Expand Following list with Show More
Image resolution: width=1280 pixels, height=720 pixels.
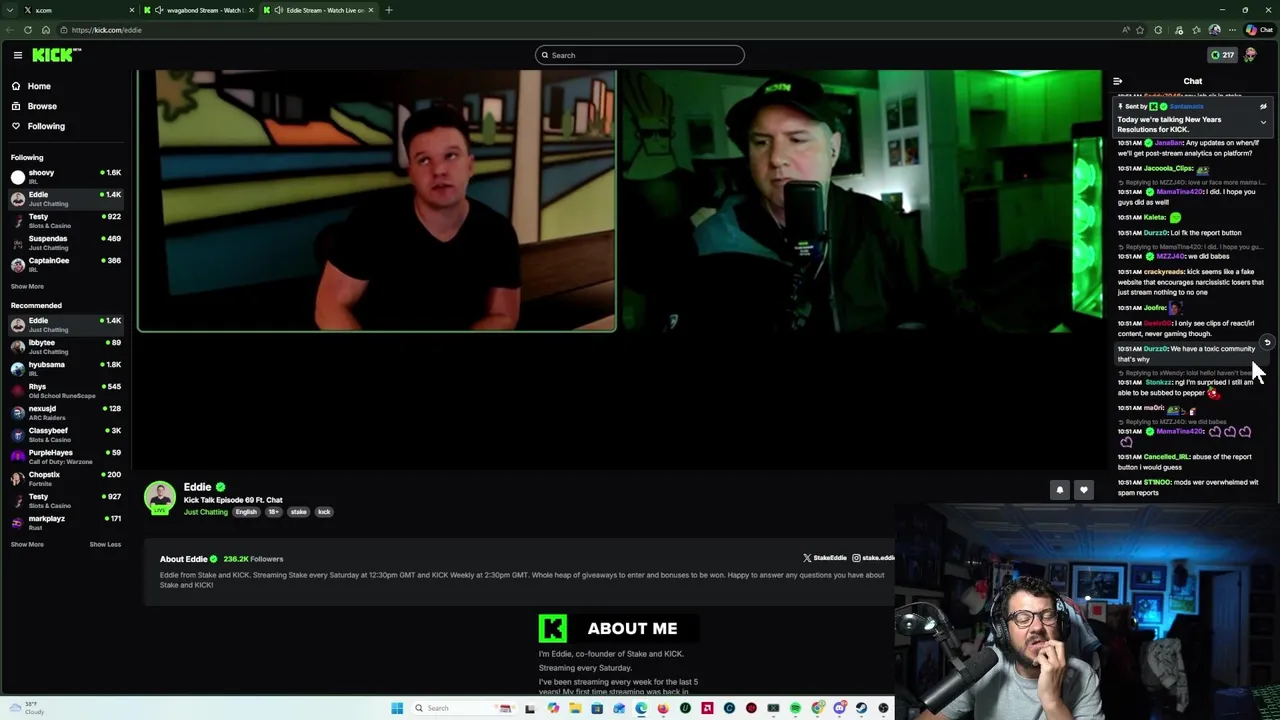pos(27,286)
